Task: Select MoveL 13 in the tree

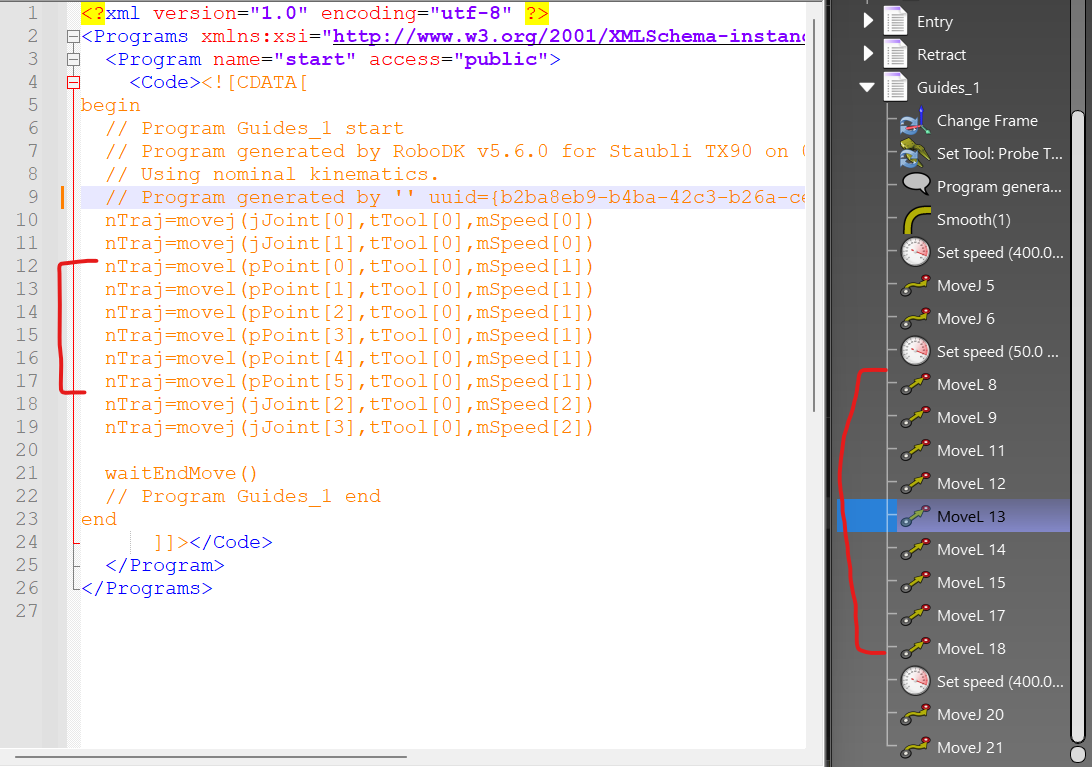Action: pos(970,517)
